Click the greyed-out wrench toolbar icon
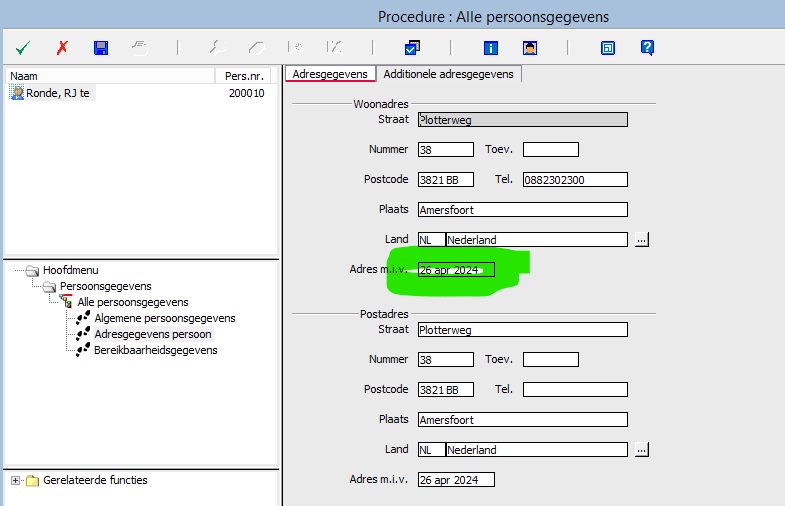The image size is (785, 506). pyautogui.click(x=217, y=48)
